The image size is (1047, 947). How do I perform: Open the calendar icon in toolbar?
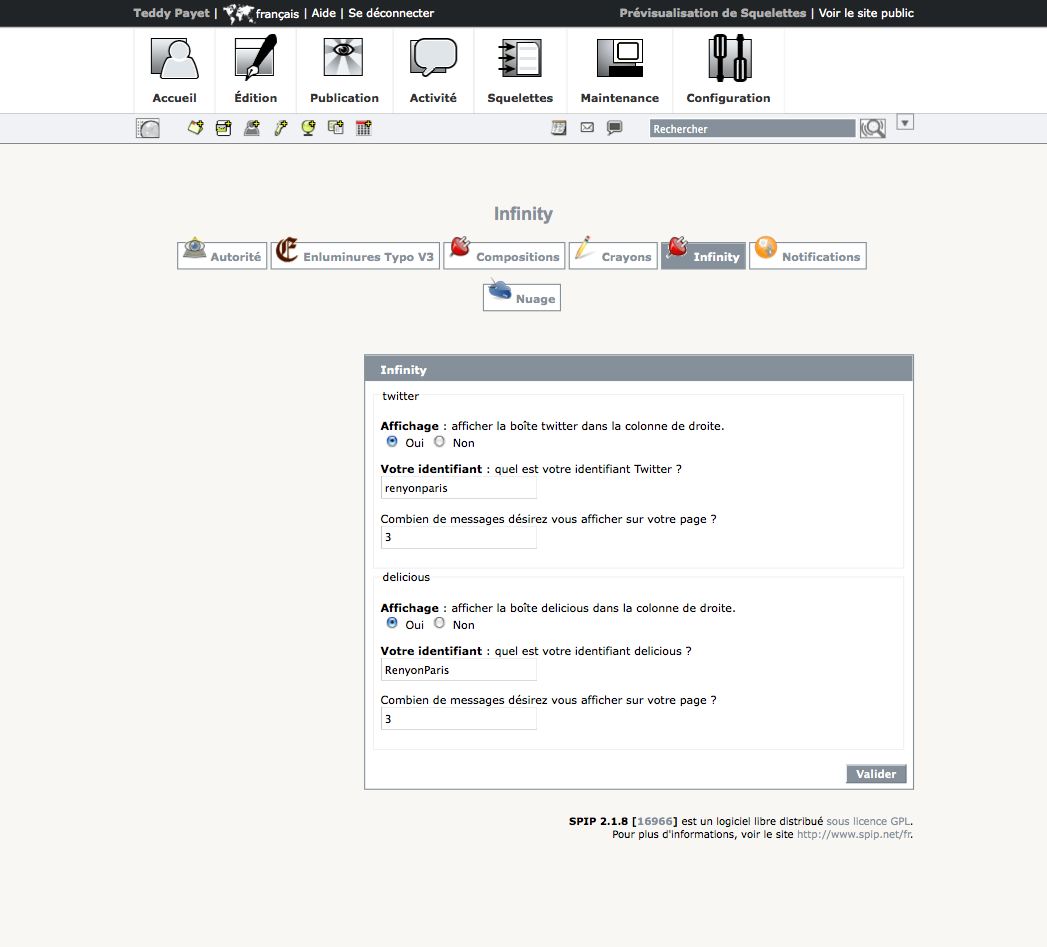(558, 128)
